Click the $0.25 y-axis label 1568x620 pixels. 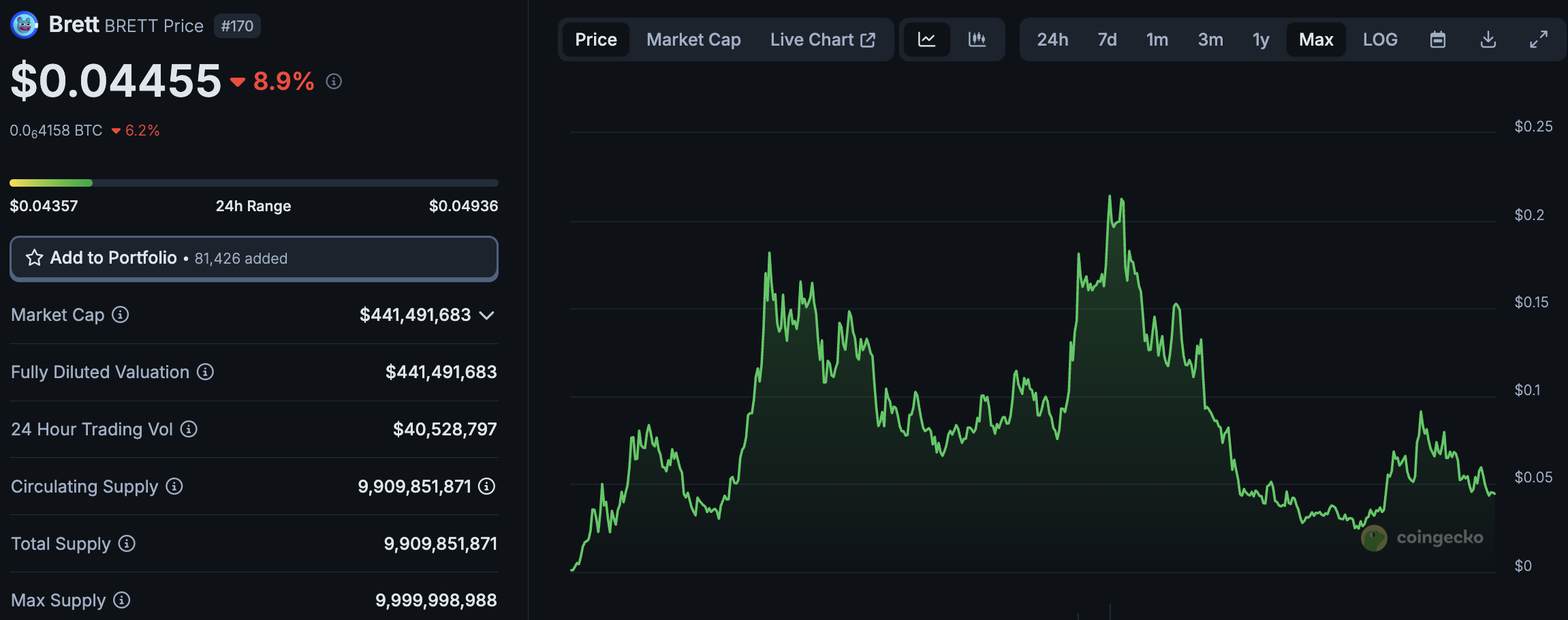[1533, 127]
